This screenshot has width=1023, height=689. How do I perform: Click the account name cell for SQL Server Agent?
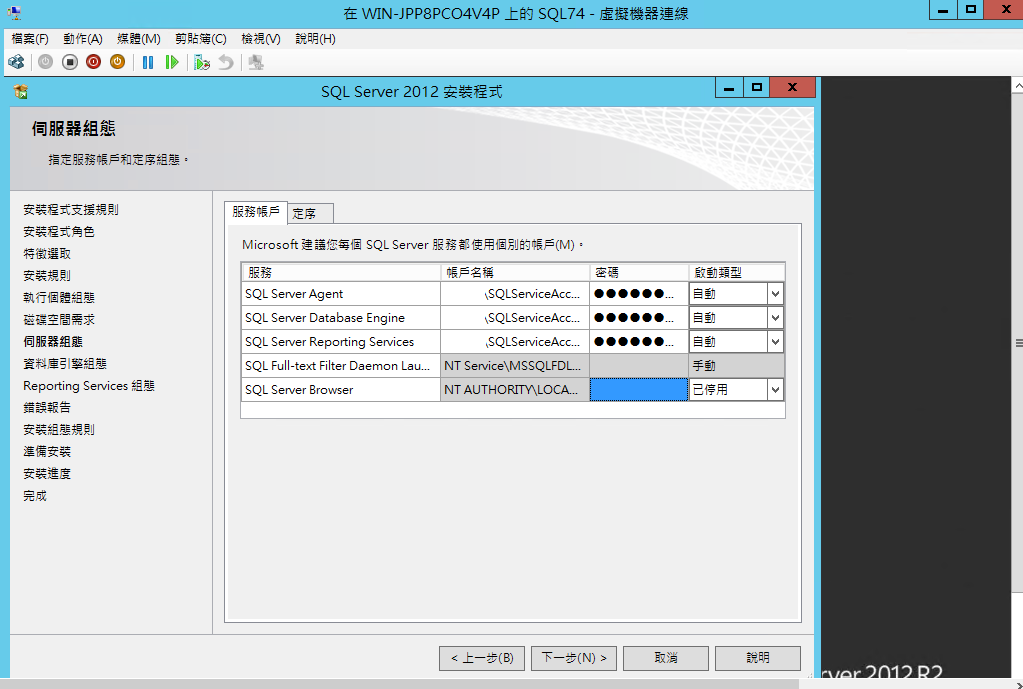(x=515, y=294)
